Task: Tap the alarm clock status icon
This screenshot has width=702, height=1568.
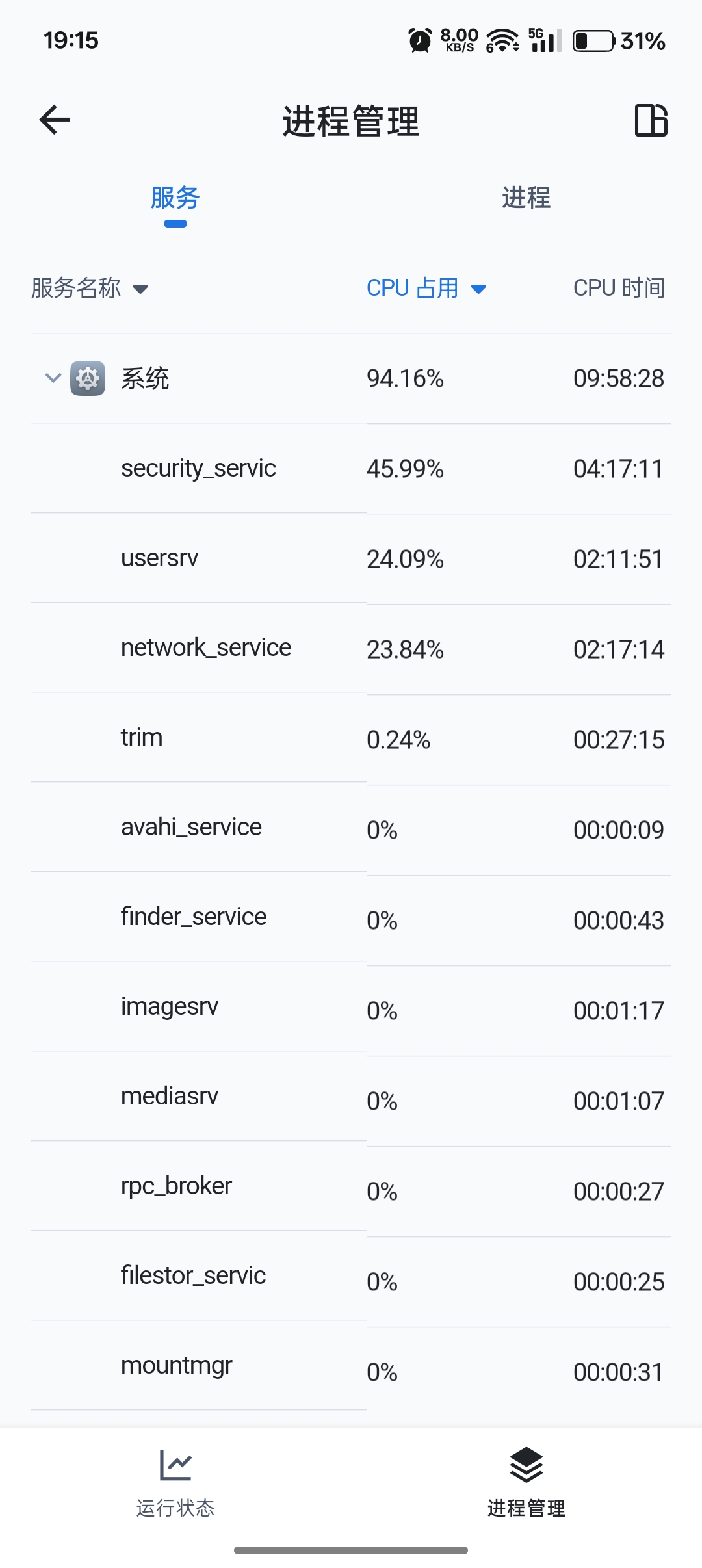Action: pos(420,40)
